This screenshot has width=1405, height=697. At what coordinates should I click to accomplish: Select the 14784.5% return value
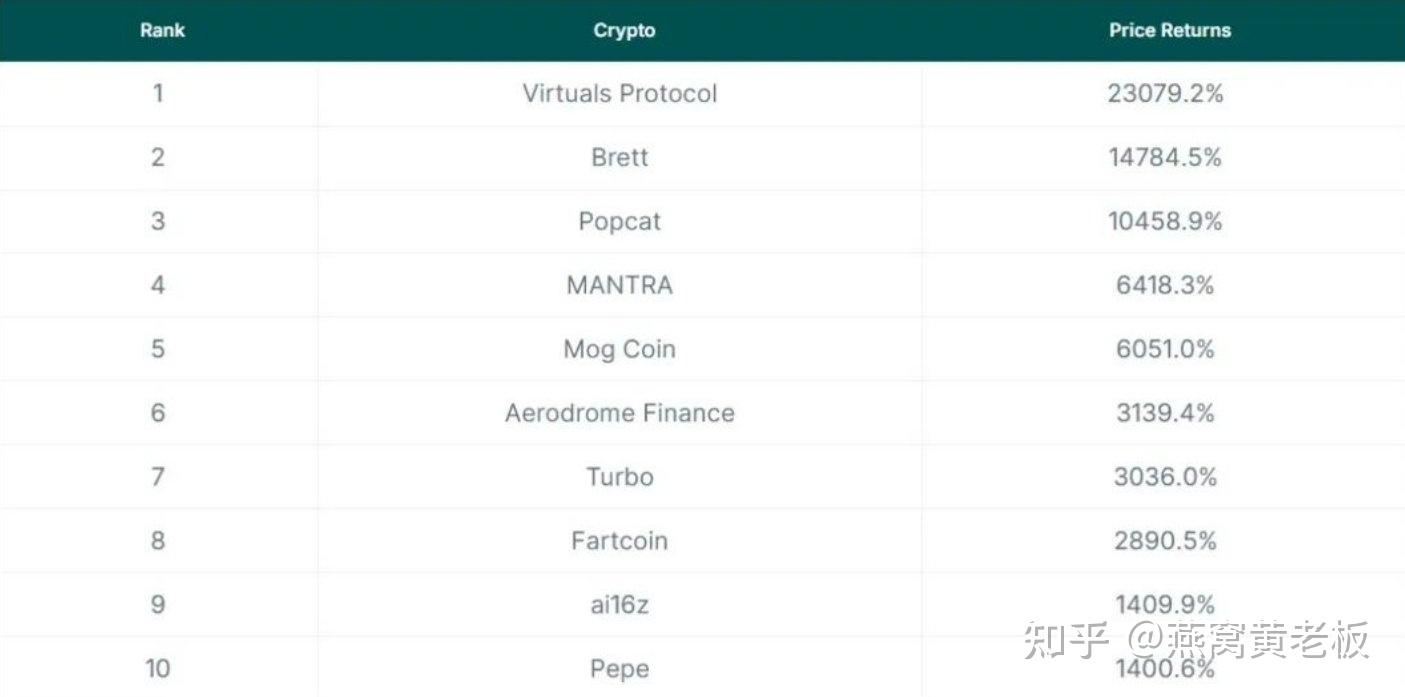[x=1165, y=158]
